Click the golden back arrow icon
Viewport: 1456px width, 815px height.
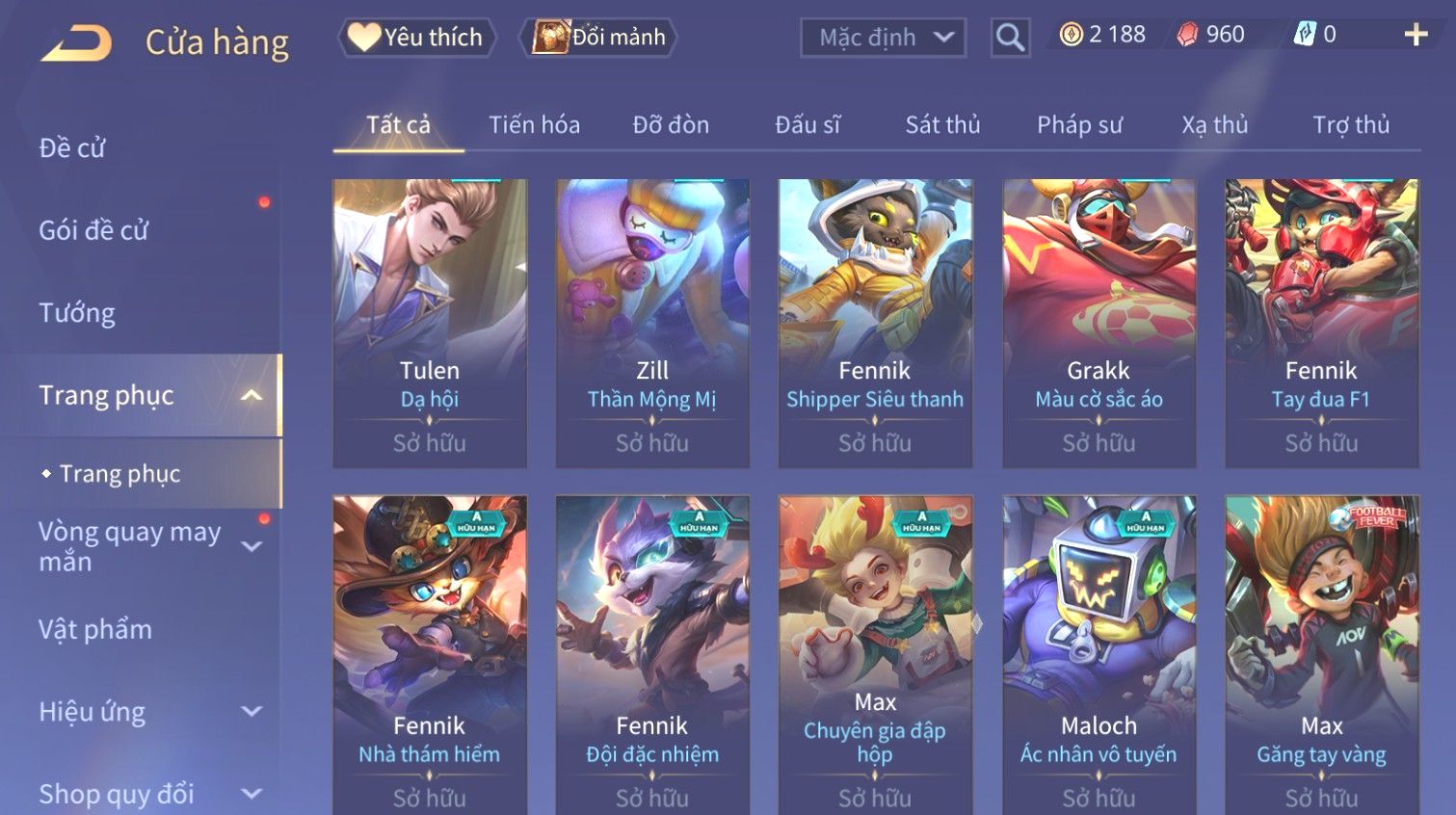(x=76, y=42)
